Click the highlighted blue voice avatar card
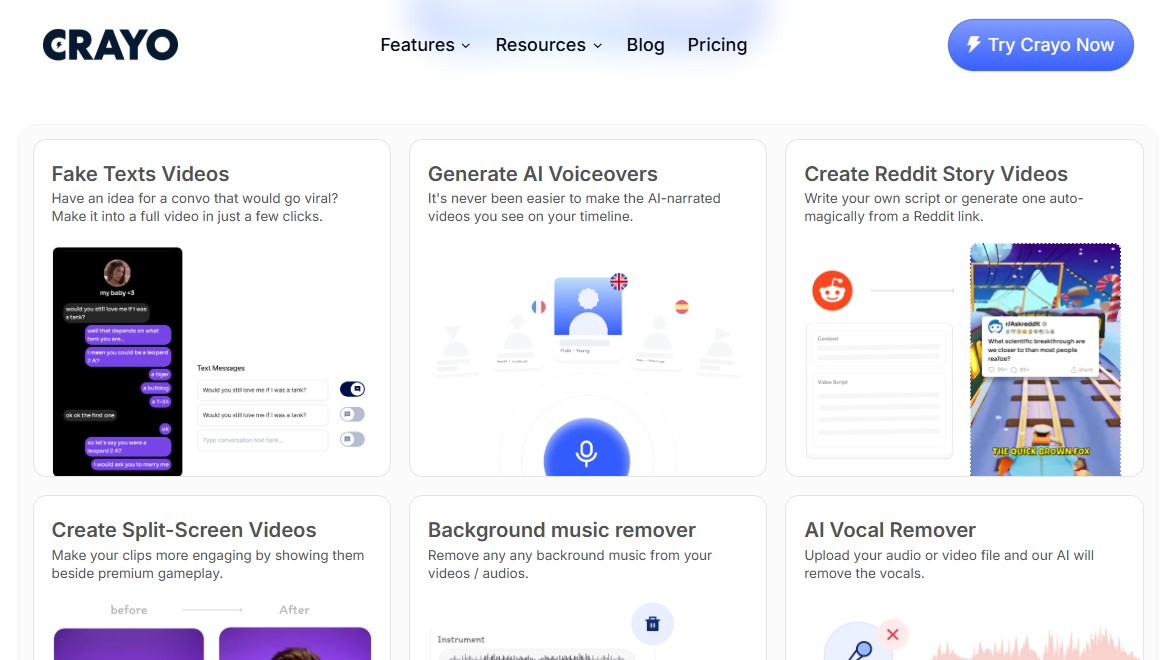 coord(588,306)
